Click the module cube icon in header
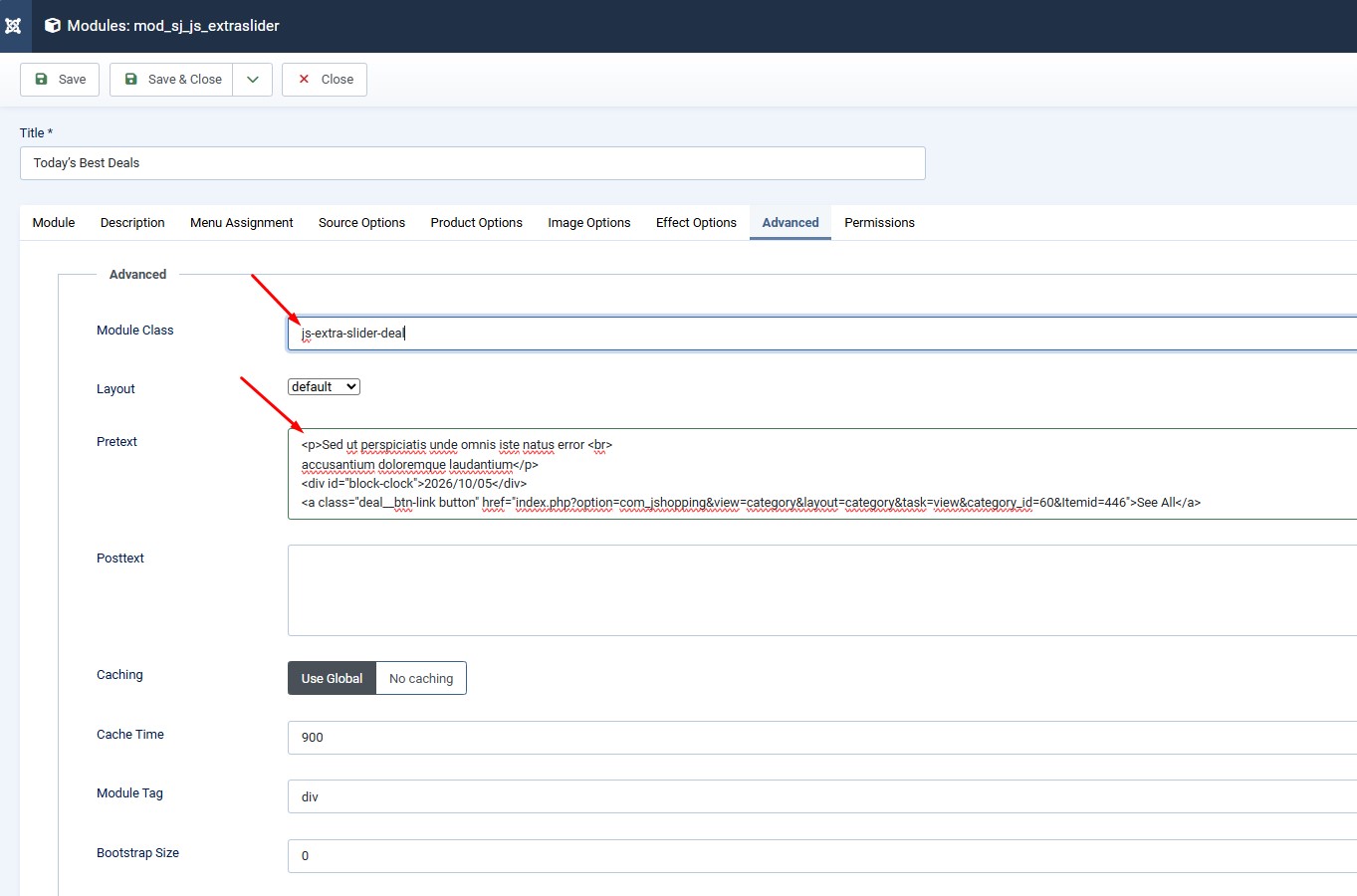The image size is (1357, 896). point(53,26)
